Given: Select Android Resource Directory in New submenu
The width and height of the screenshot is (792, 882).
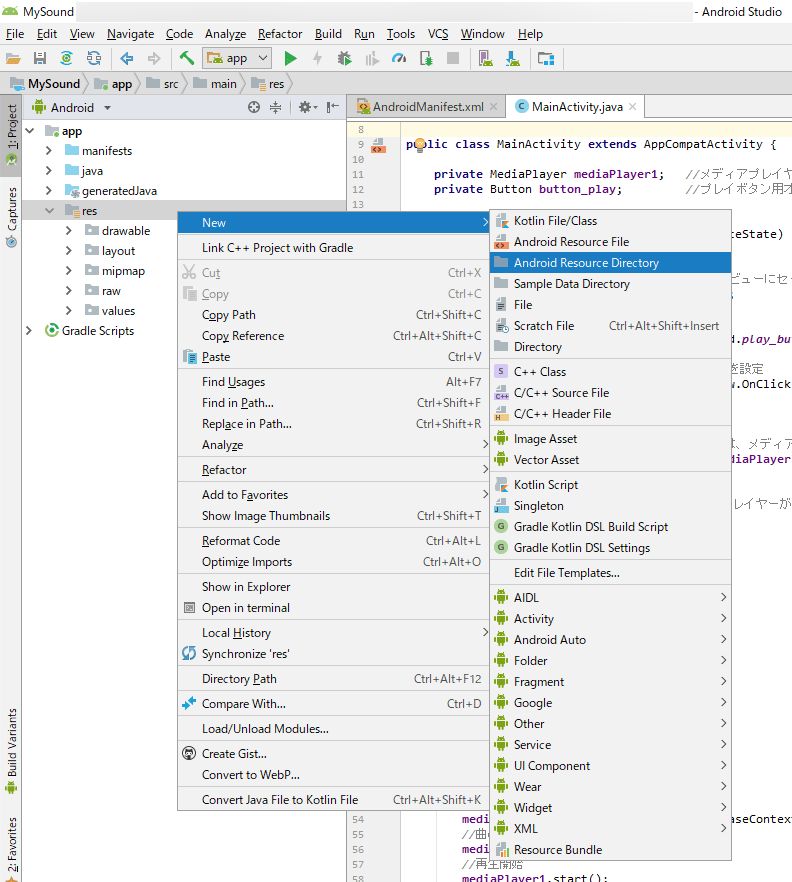Looking at the screenshot, I should pos(610,263).
